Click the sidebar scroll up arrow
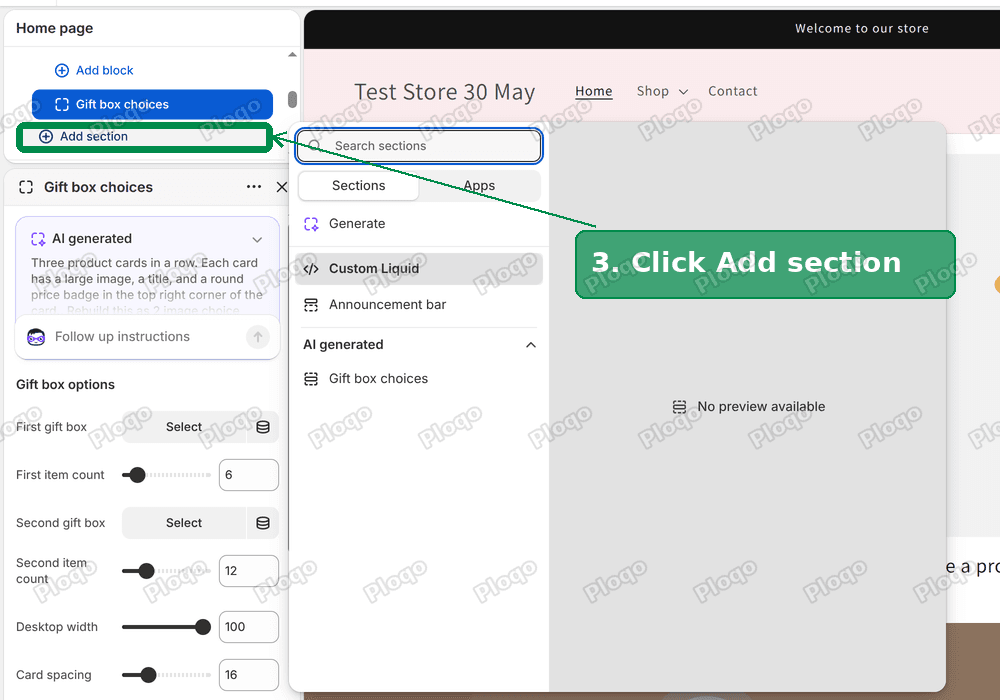This screenshot has width=1000, height=700. click(x=292, y=55)
